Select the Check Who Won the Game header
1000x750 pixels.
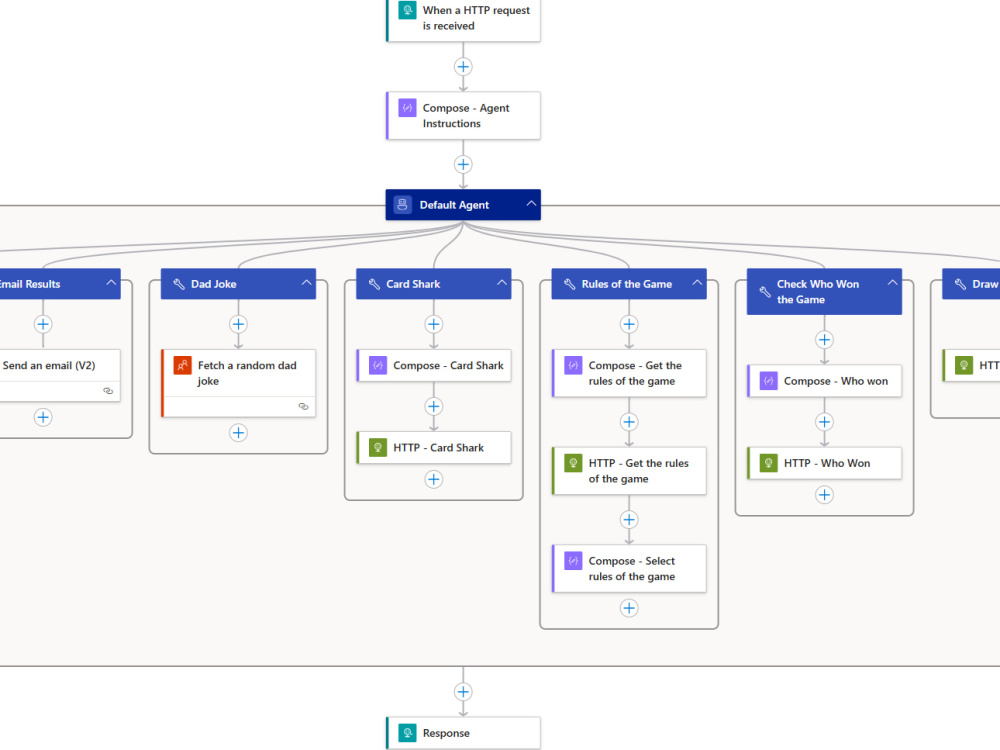[x=824, y=291]
